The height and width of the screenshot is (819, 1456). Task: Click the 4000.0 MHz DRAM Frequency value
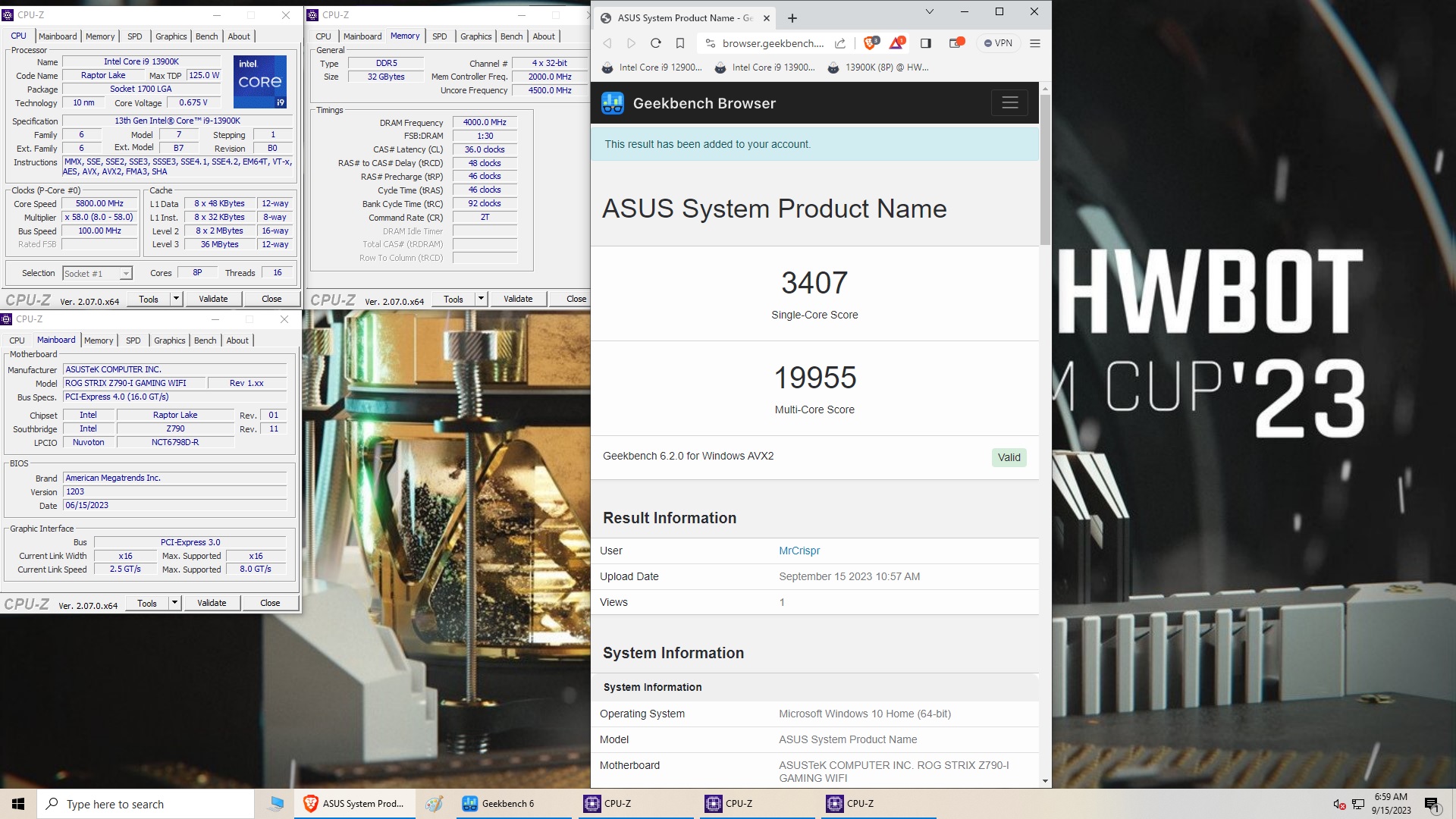485,122
